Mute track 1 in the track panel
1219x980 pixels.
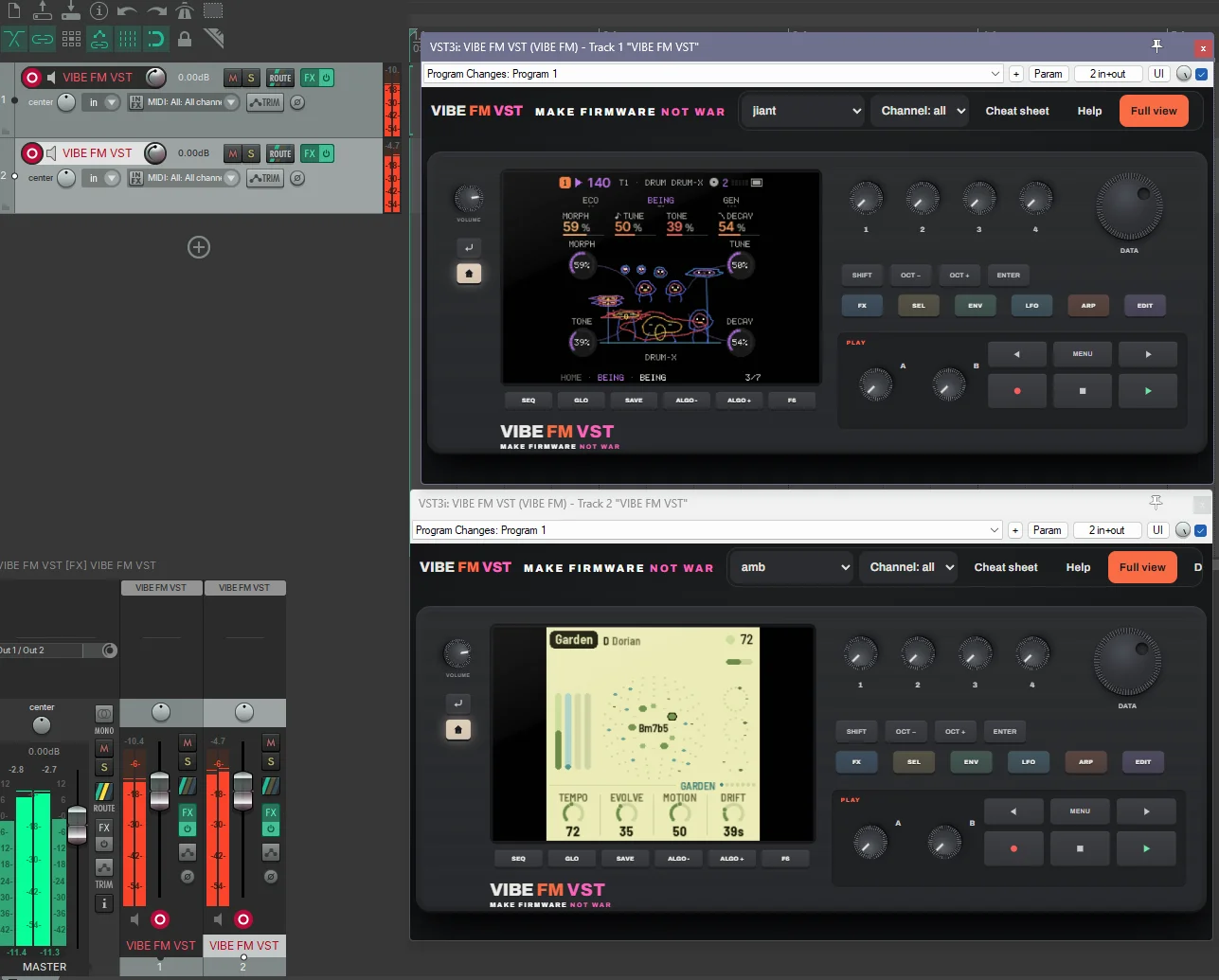(232, 78)
